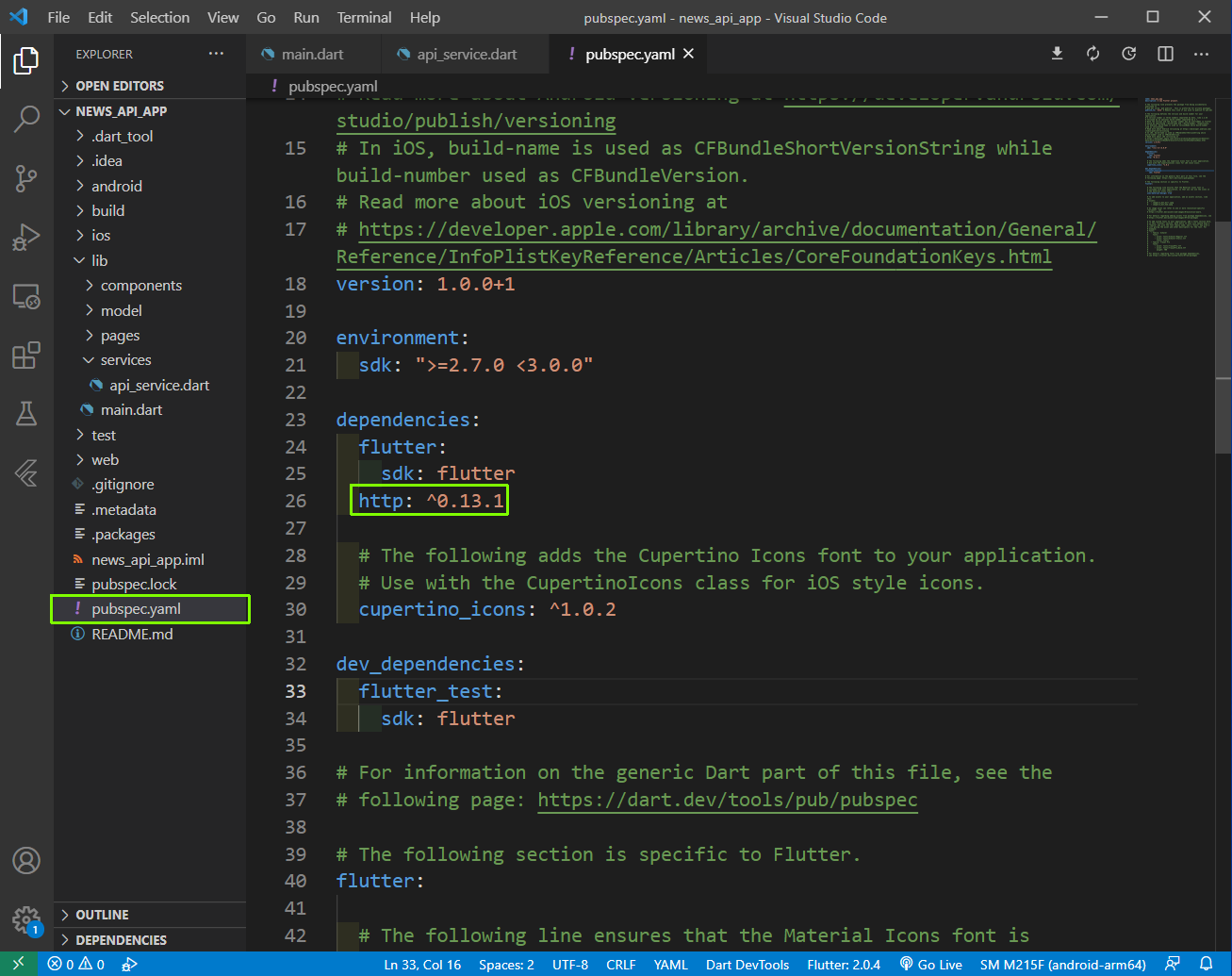This screenshot has height=976, width=1232.
Task: Open the Run and Debug view
Action: (x=26, y=237)
